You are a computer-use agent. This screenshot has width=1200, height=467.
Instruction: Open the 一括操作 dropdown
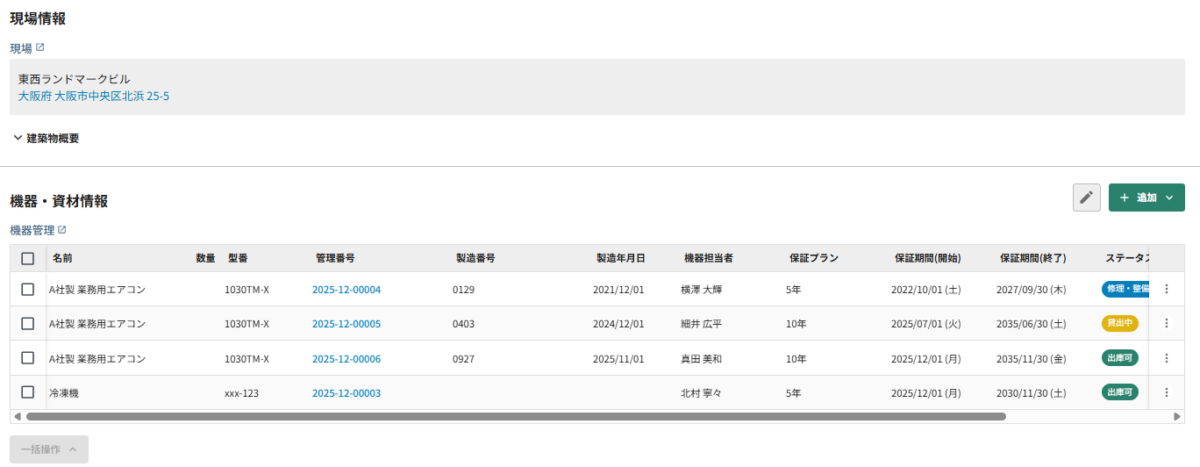click(x=49, y=449)
